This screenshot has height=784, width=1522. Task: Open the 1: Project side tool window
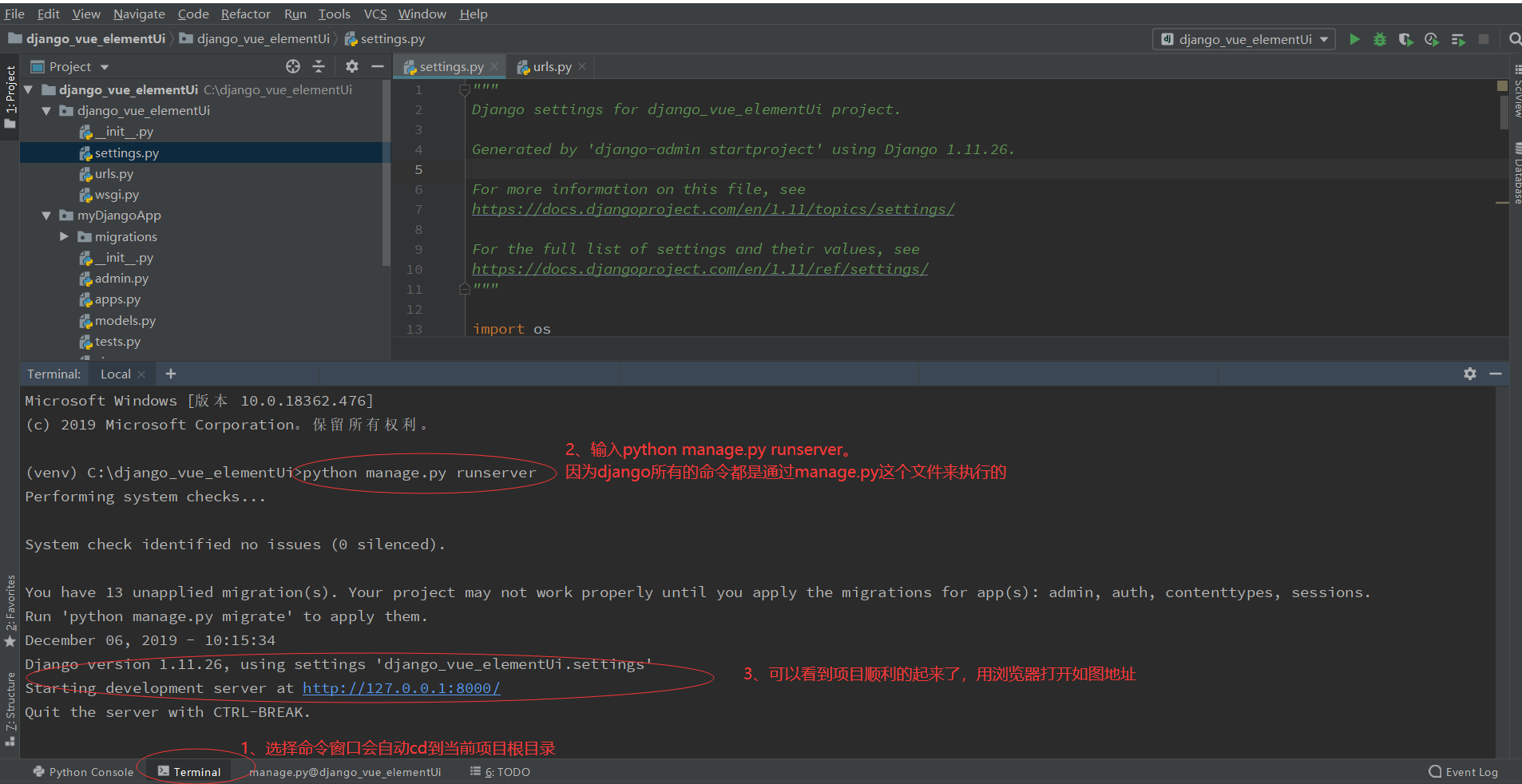[10, 97]
